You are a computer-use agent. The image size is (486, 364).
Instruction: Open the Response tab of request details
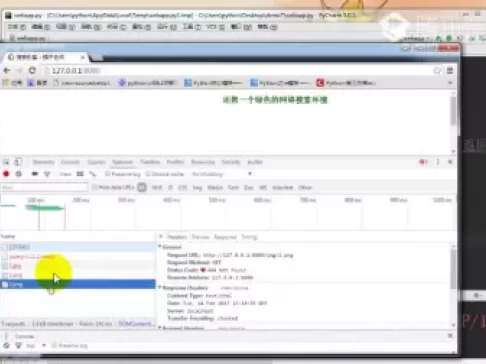pyautogui.click(x=225, y=237)
